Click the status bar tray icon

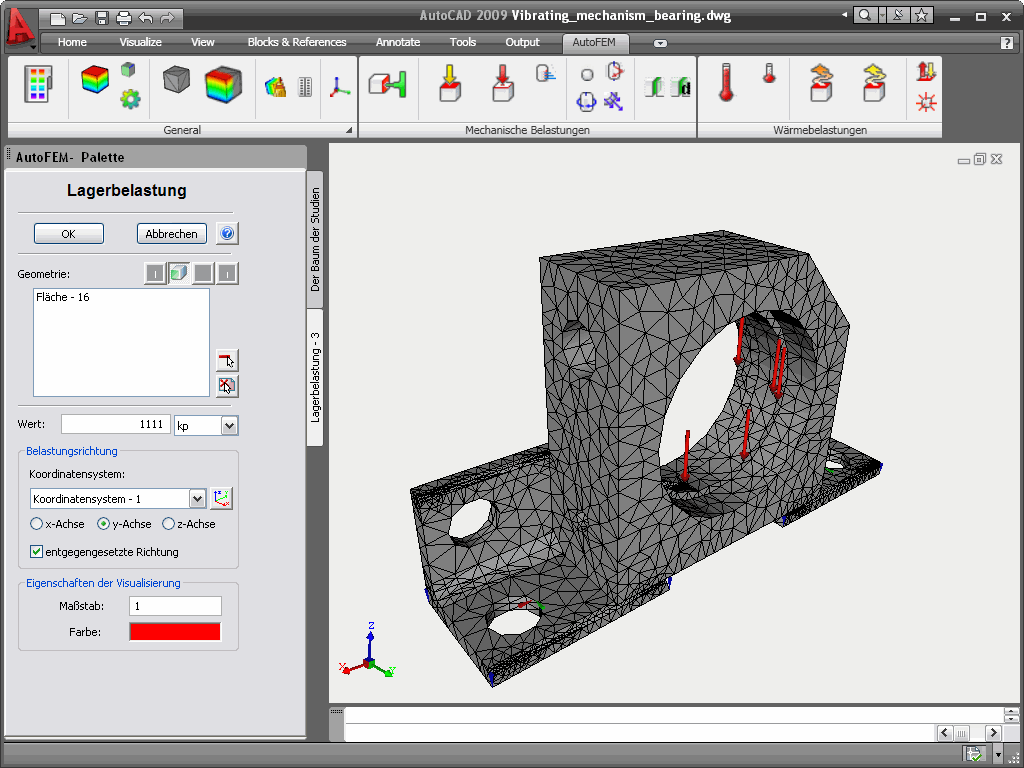click(974, 754)
